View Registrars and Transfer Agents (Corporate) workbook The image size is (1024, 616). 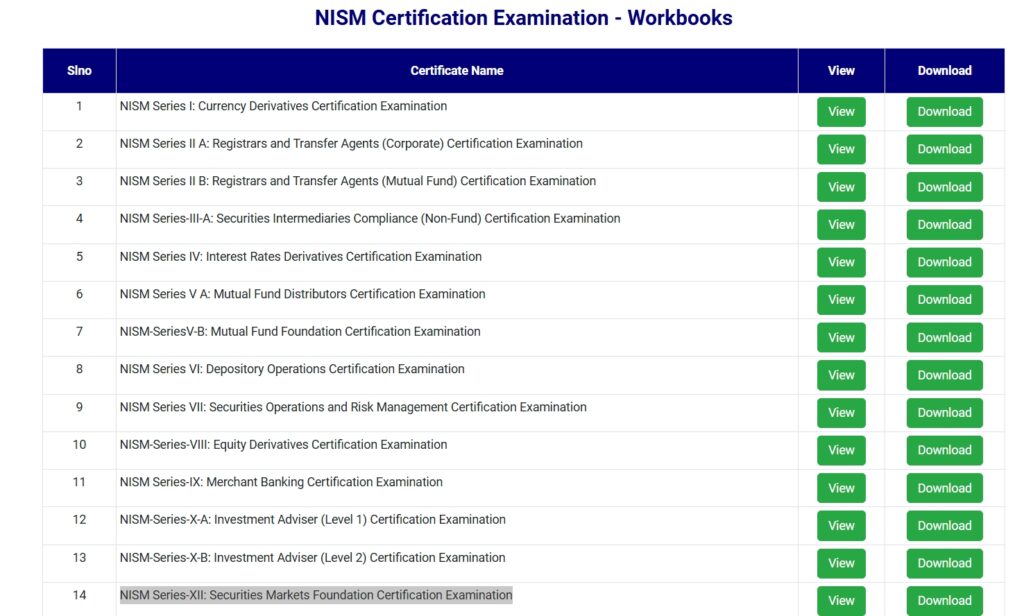pyautogui.click(x=841, y=149)
